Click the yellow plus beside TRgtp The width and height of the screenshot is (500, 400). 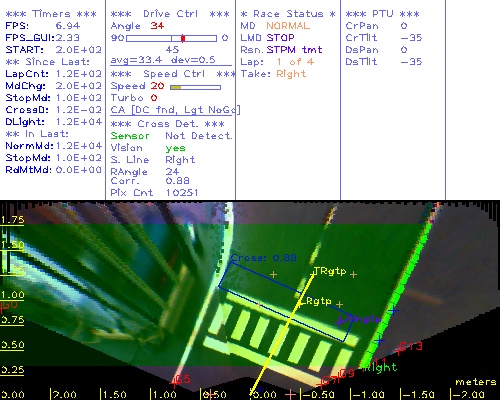354,274
